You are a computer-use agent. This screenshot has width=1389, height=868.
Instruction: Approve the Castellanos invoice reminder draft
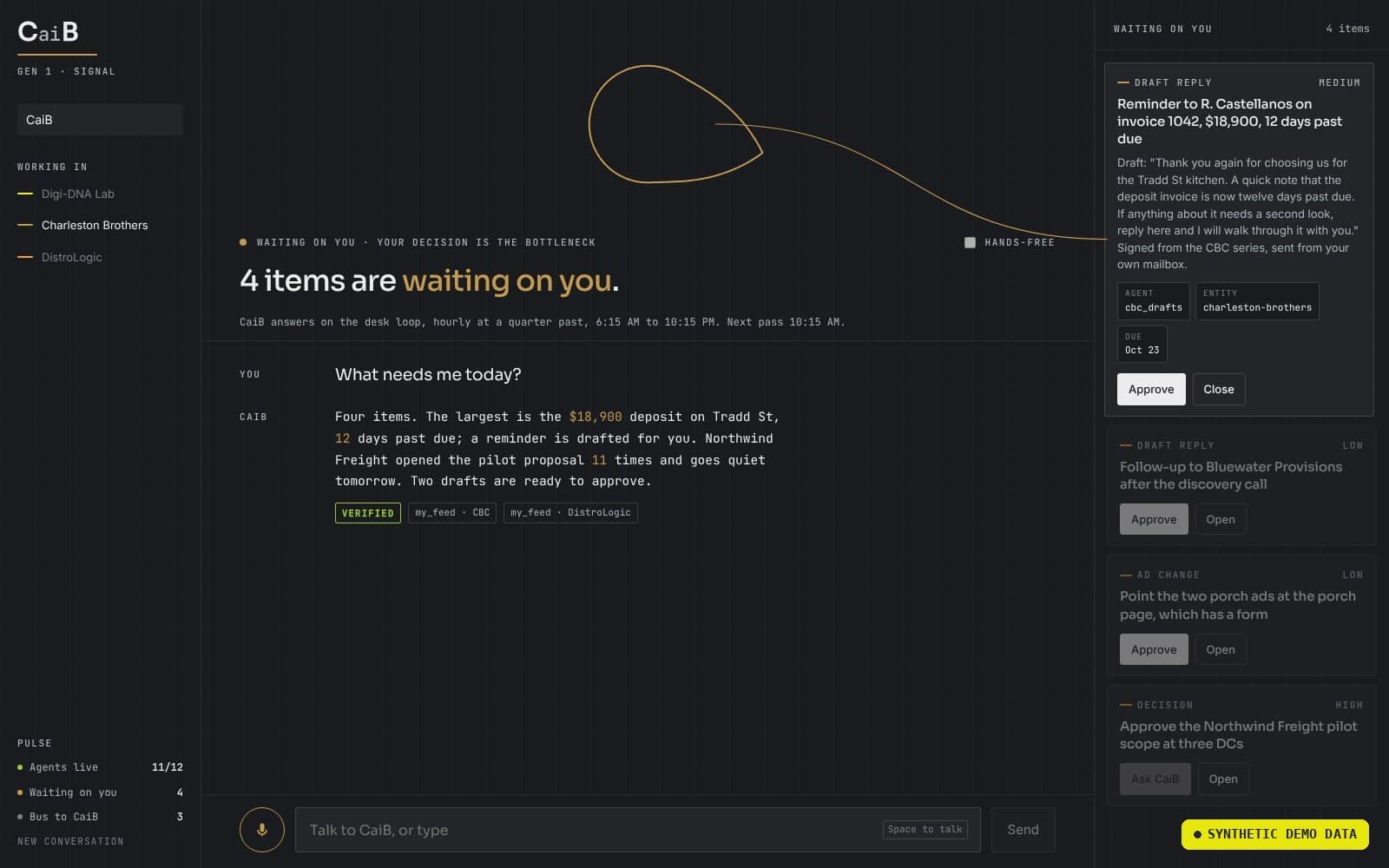point(1151,389)
